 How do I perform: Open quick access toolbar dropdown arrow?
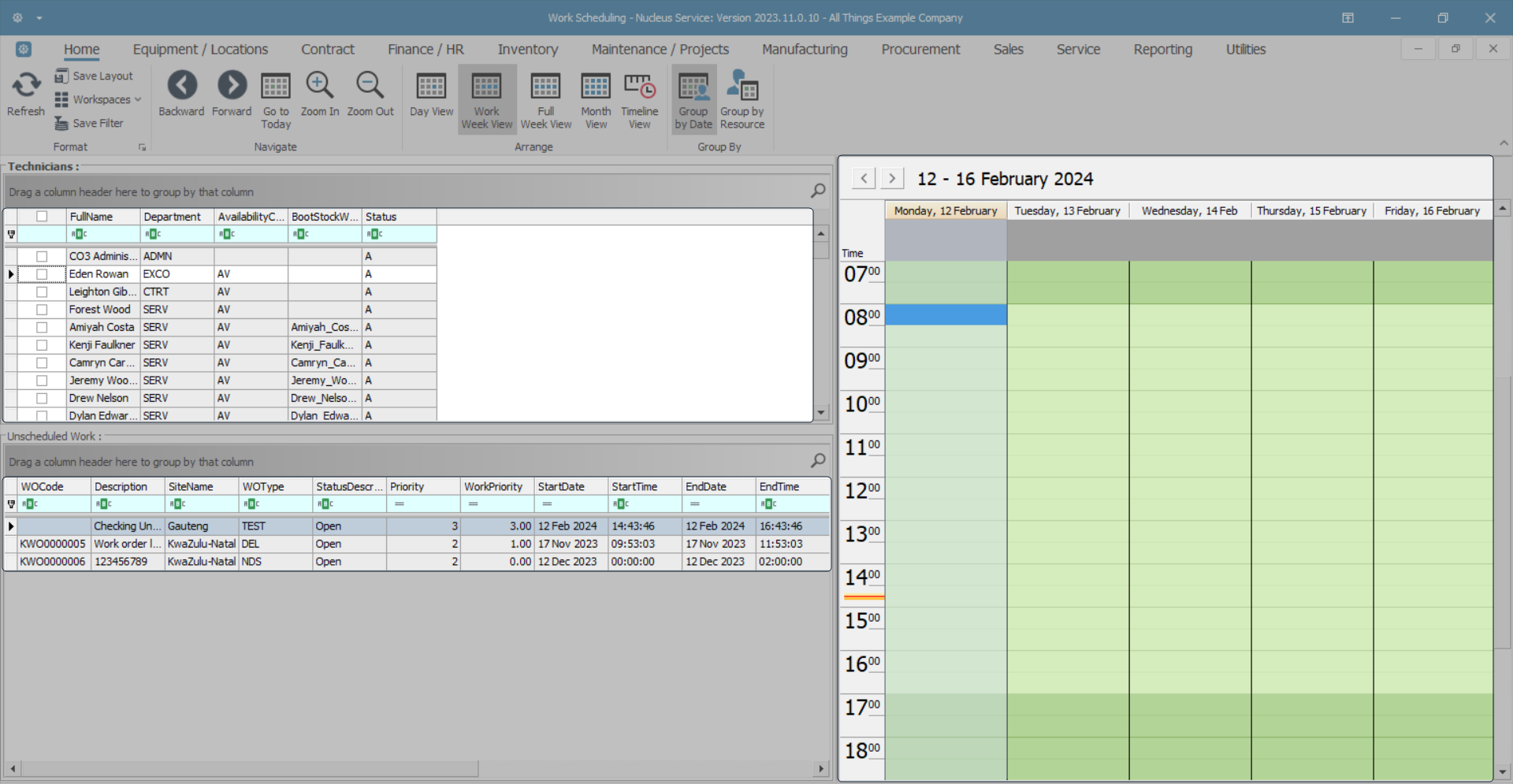coord(39,18)
